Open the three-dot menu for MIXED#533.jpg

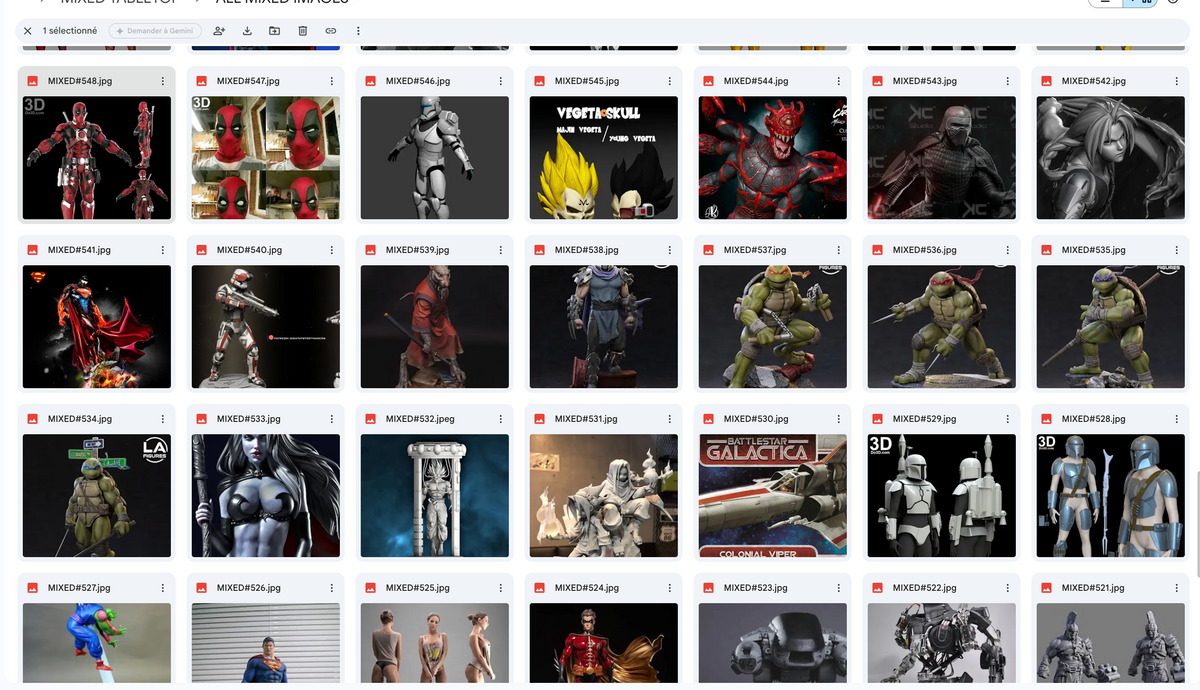coord(332,419)
